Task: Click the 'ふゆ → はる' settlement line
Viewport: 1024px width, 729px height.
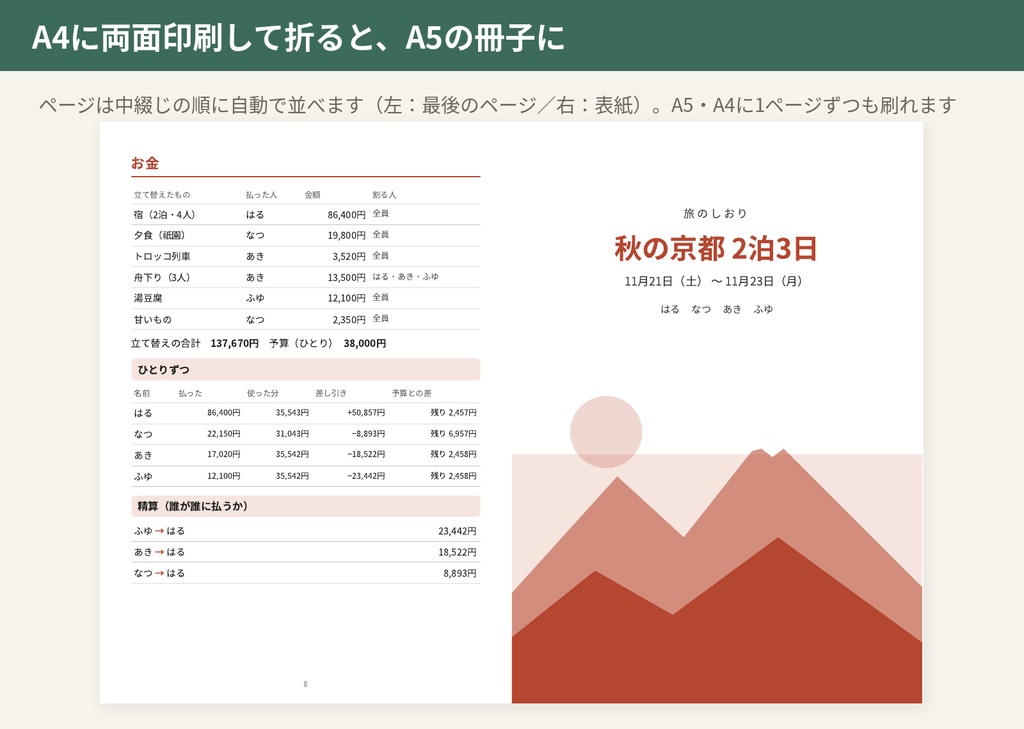Action: (159, 531)
